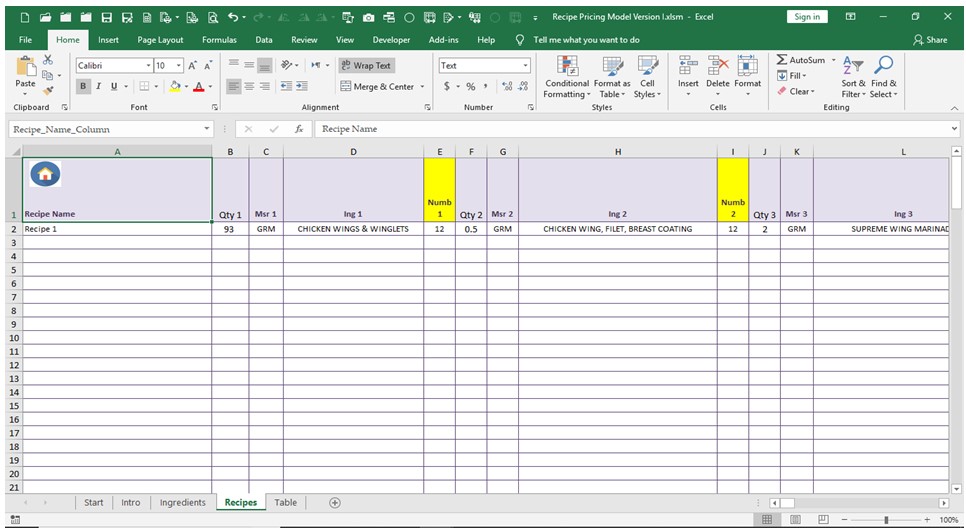Image resolution: width=966 pixels, height=529 pixels.
Task: Click Decrease Font Size icon
Action: [x=208, y=65]
